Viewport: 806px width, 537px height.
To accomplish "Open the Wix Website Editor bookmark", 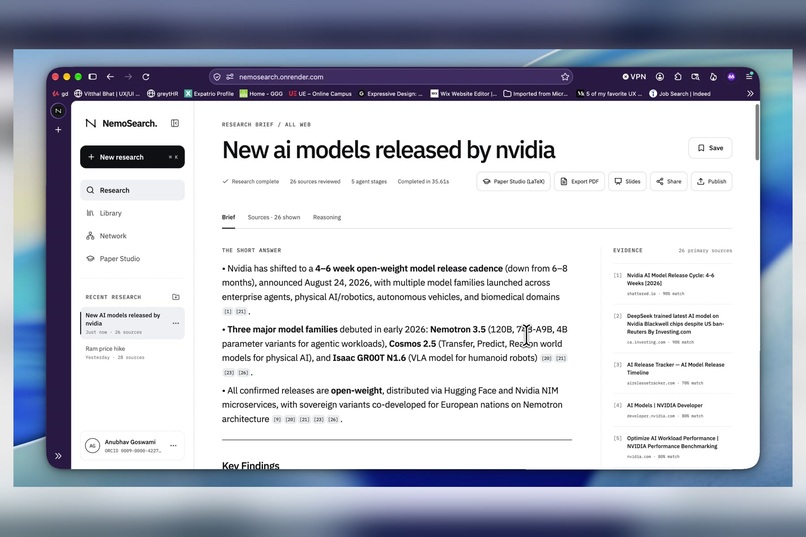I will point(464,94).
